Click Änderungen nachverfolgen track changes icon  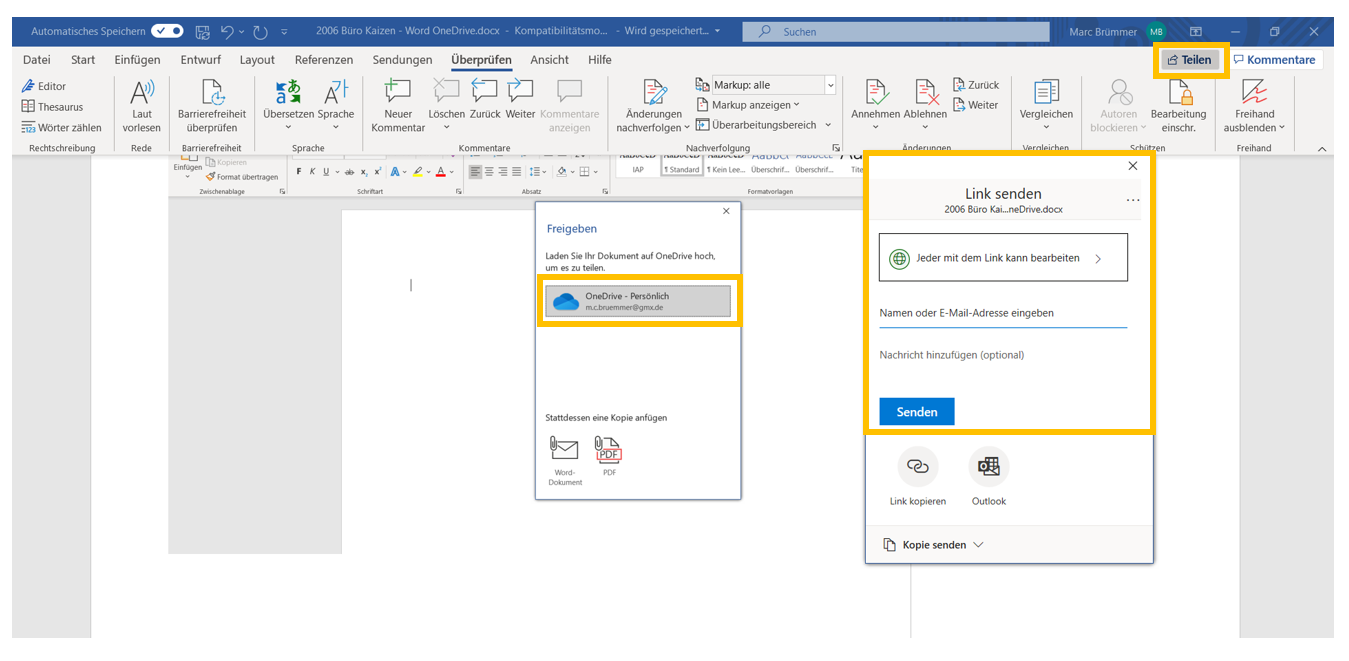pos(654,93)
